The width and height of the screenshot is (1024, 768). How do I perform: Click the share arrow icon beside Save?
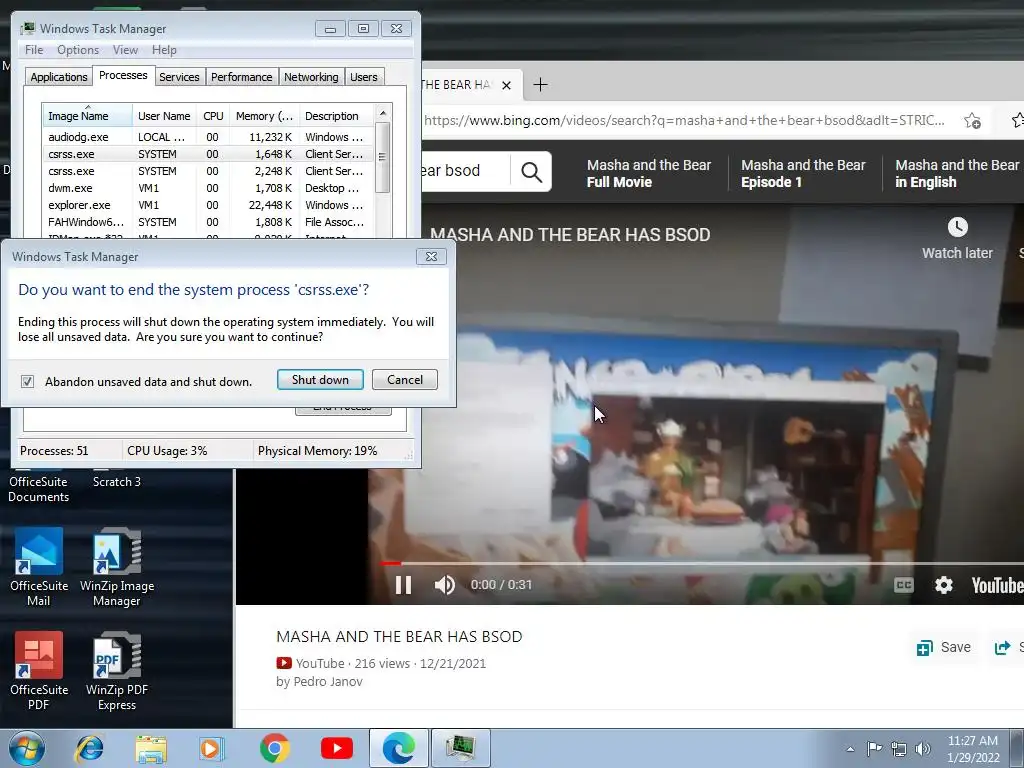click(1002, 648)
